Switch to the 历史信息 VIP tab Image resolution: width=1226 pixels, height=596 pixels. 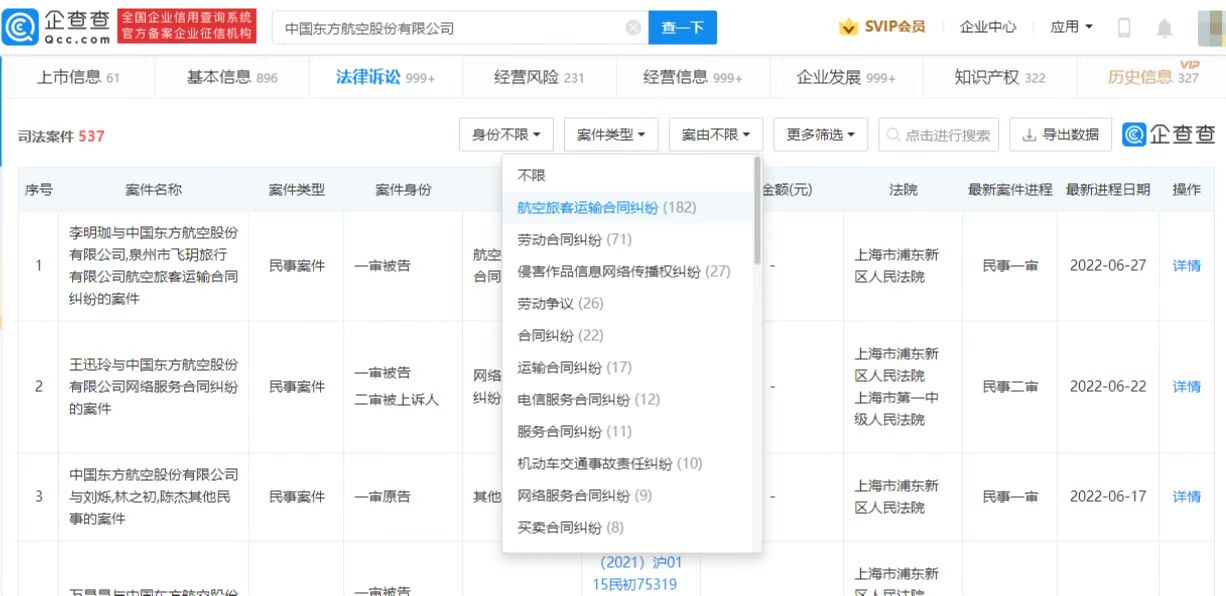pos(1153,77)
